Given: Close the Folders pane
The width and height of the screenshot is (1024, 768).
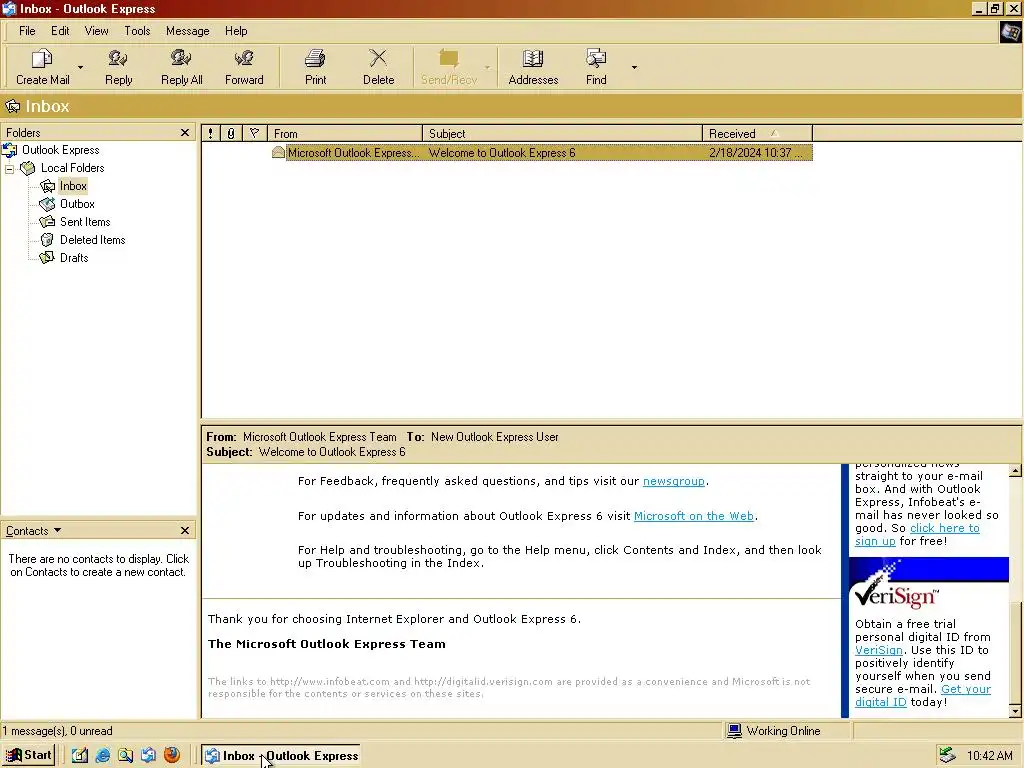Looking at the screenshot, I should (185, 133).
